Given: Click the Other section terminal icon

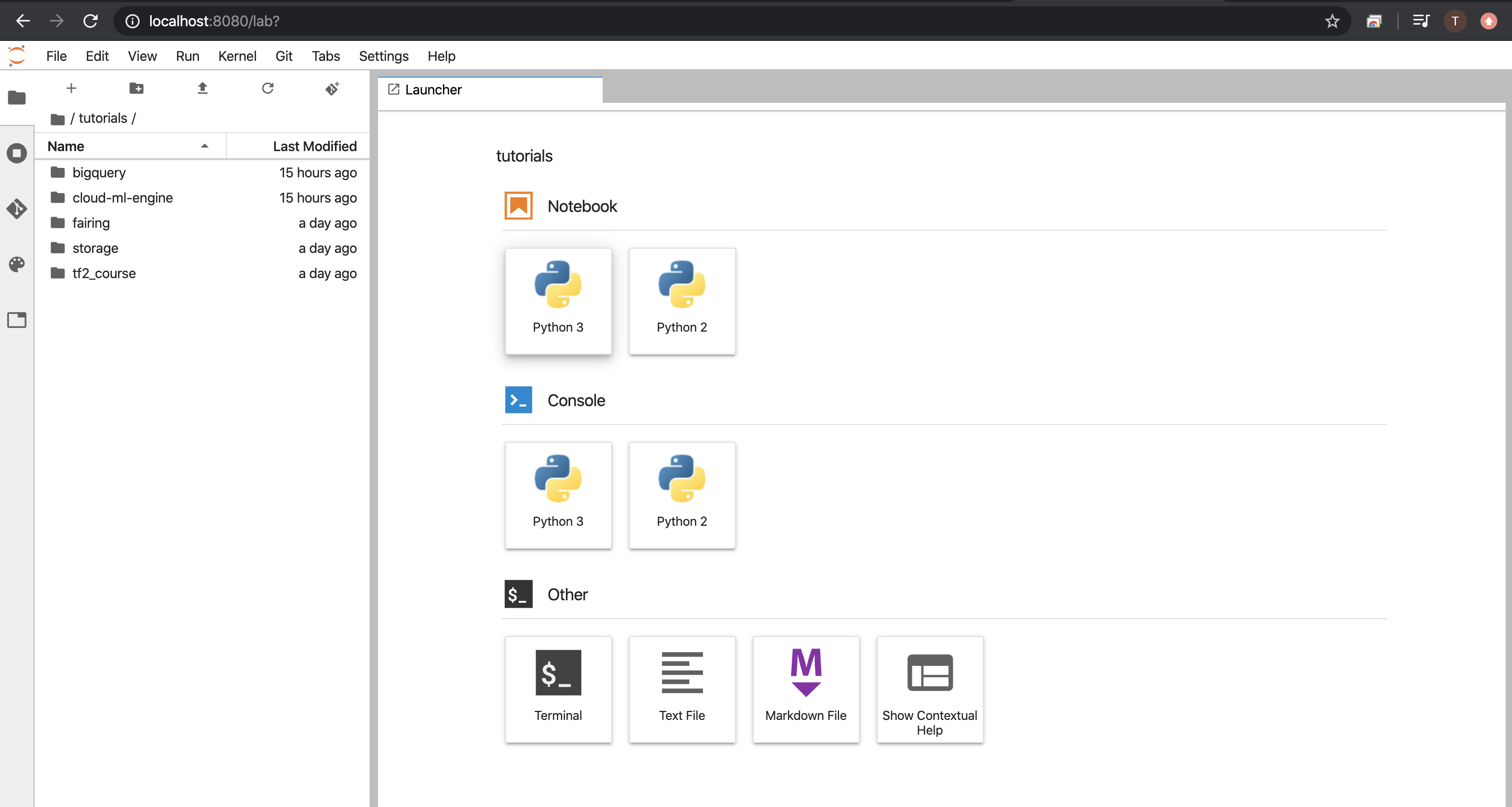Looking at the screenshot, I should coord(518,594).
